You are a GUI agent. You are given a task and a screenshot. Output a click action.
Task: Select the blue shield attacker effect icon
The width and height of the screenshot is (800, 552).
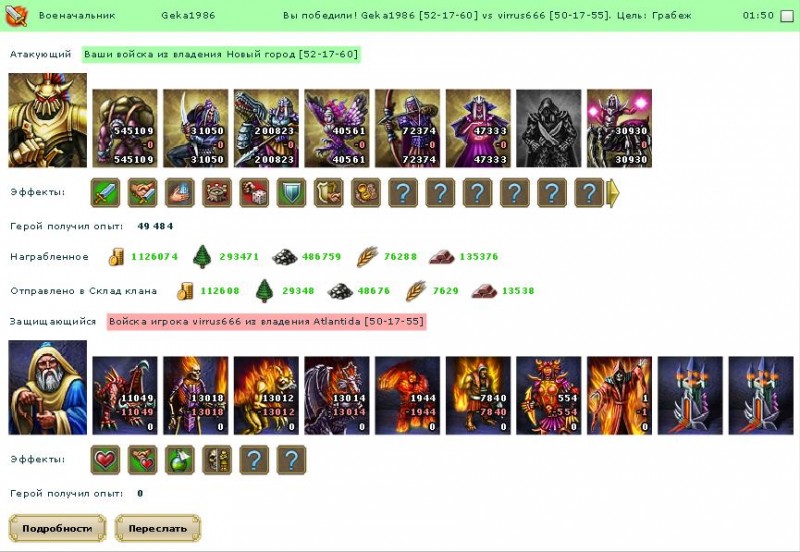[291, 193]
